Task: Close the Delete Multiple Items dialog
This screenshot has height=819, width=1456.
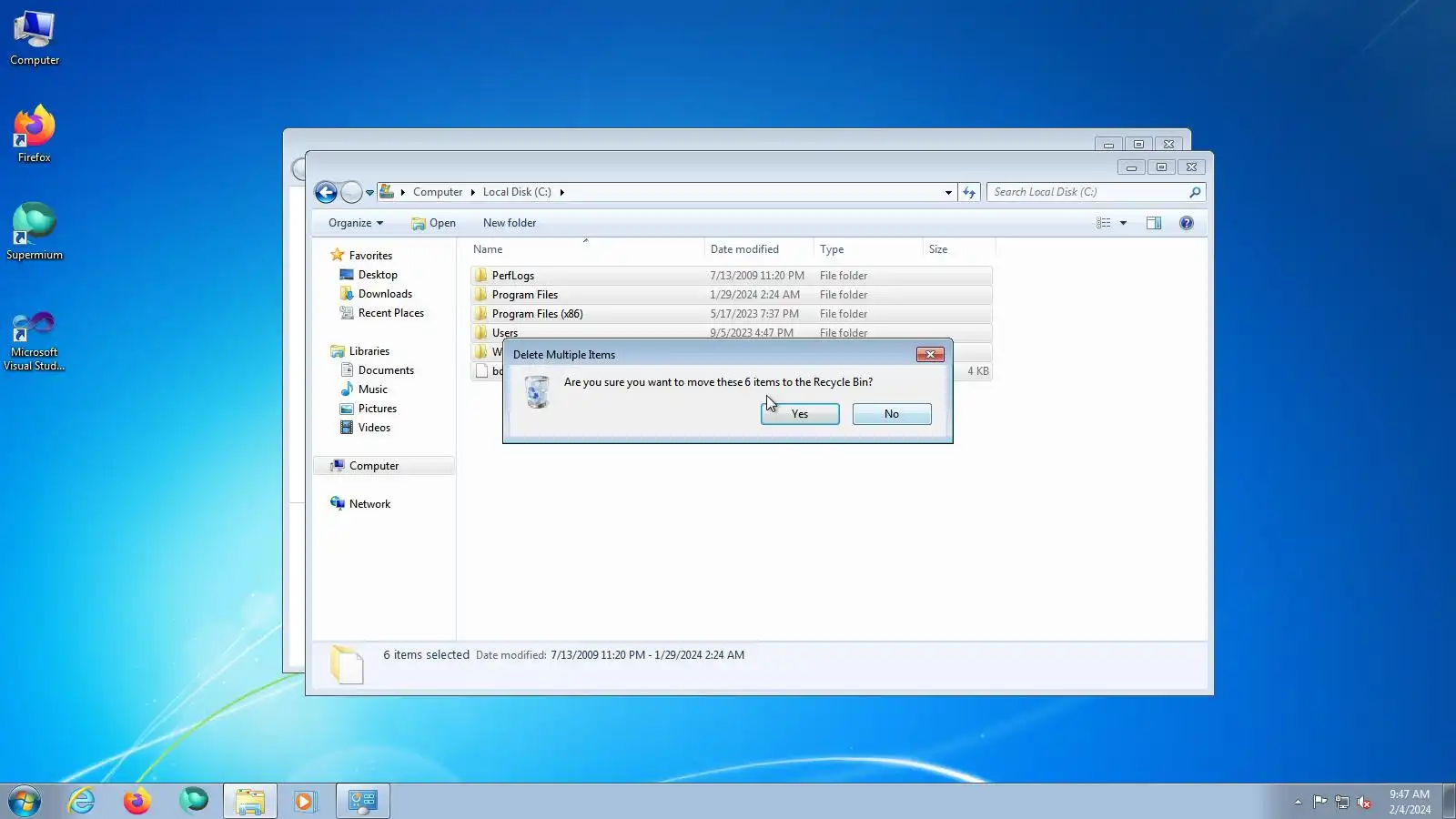Action: click(x=930, y=355)
